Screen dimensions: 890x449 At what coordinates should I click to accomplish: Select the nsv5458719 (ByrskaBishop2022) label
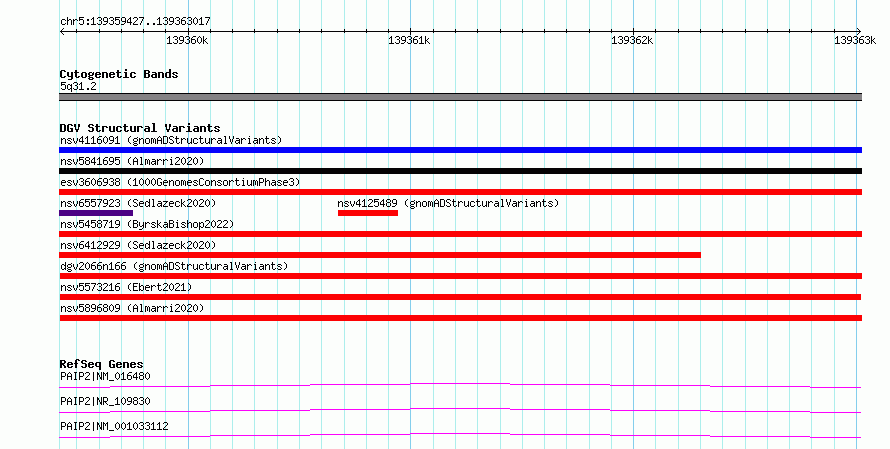coord(147,224)
